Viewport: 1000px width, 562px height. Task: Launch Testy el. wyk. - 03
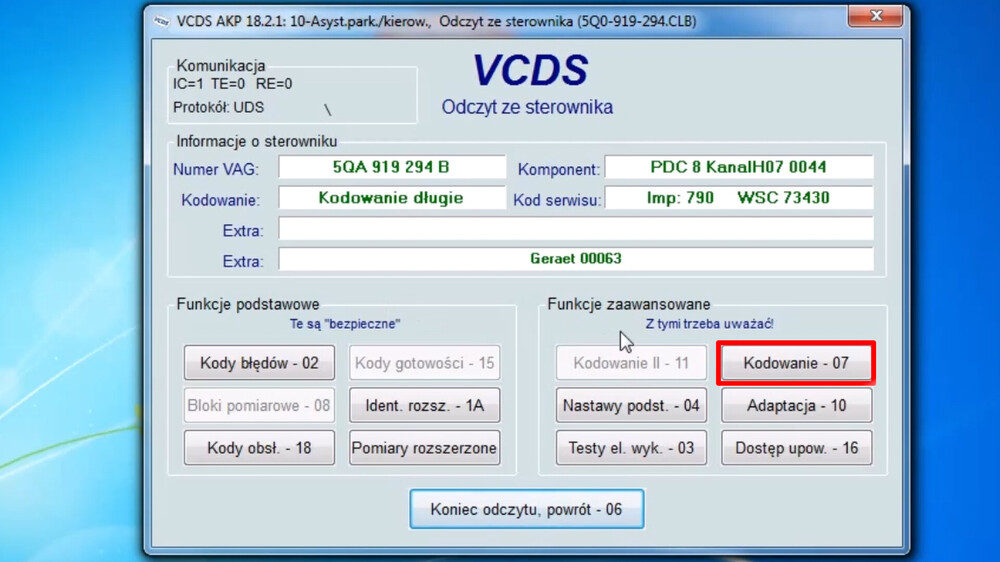(x=631, y=448)
